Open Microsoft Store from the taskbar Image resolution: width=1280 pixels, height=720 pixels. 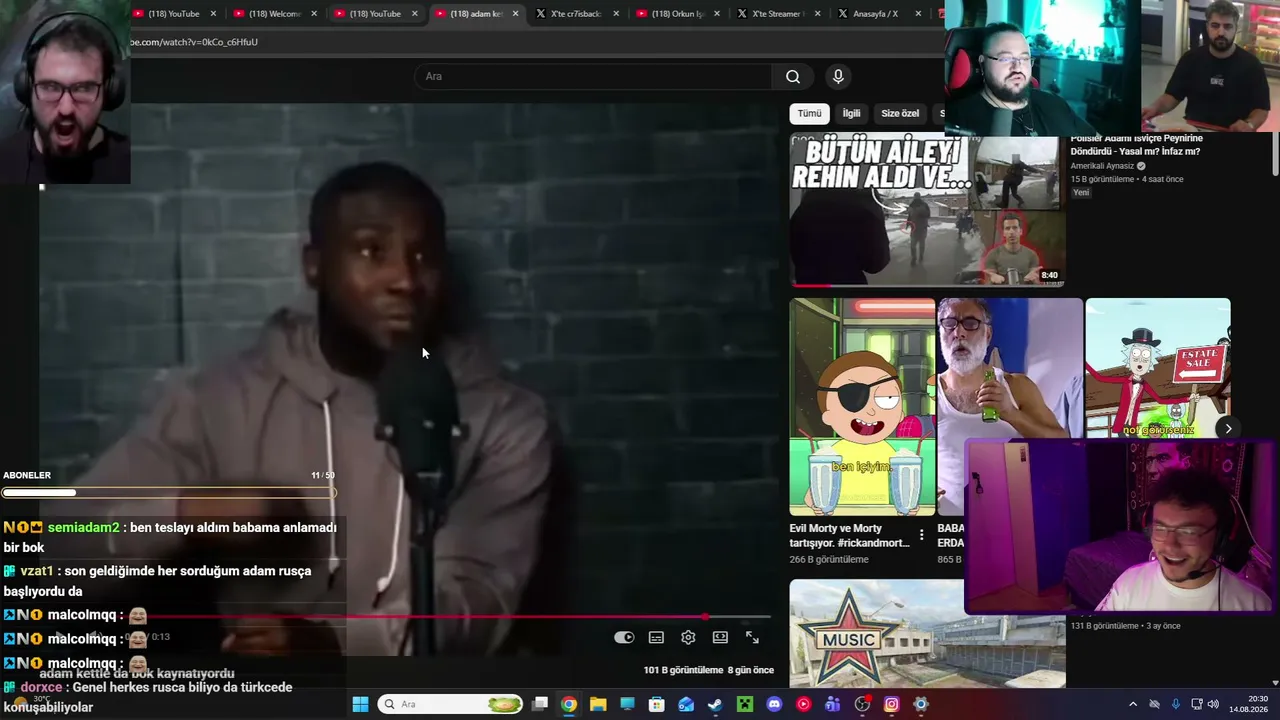pyautogui.click(x=657, y=704)
